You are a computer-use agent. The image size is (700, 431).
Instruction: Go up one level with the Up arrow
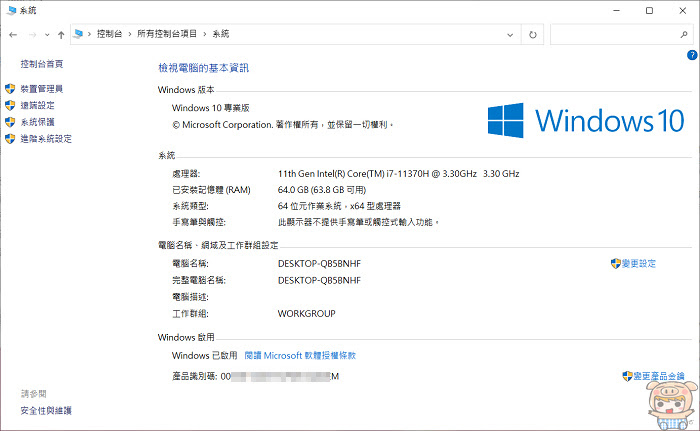tap(61, 34)
